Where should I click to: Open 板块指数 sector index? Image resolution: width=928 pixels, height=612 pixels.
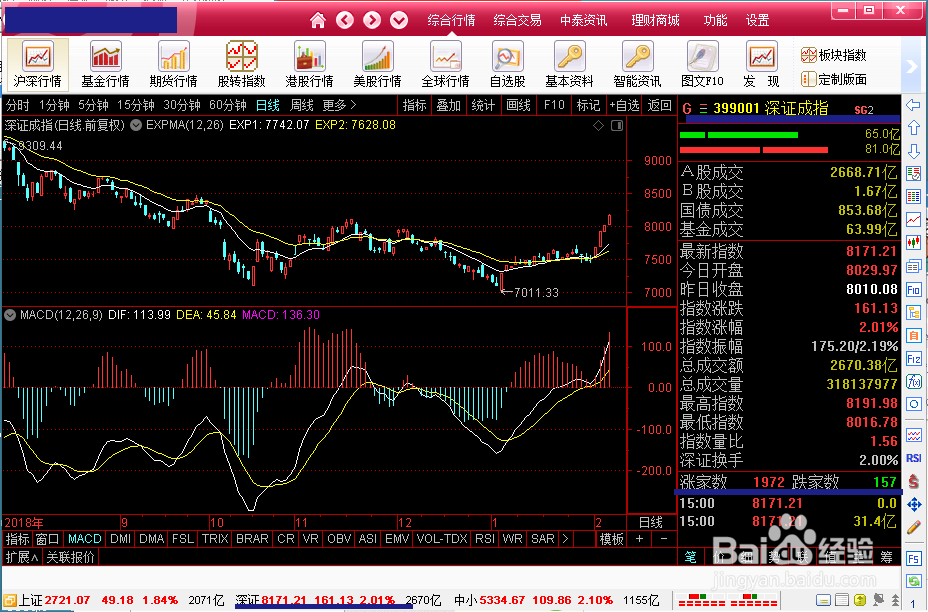pos(834,55)
